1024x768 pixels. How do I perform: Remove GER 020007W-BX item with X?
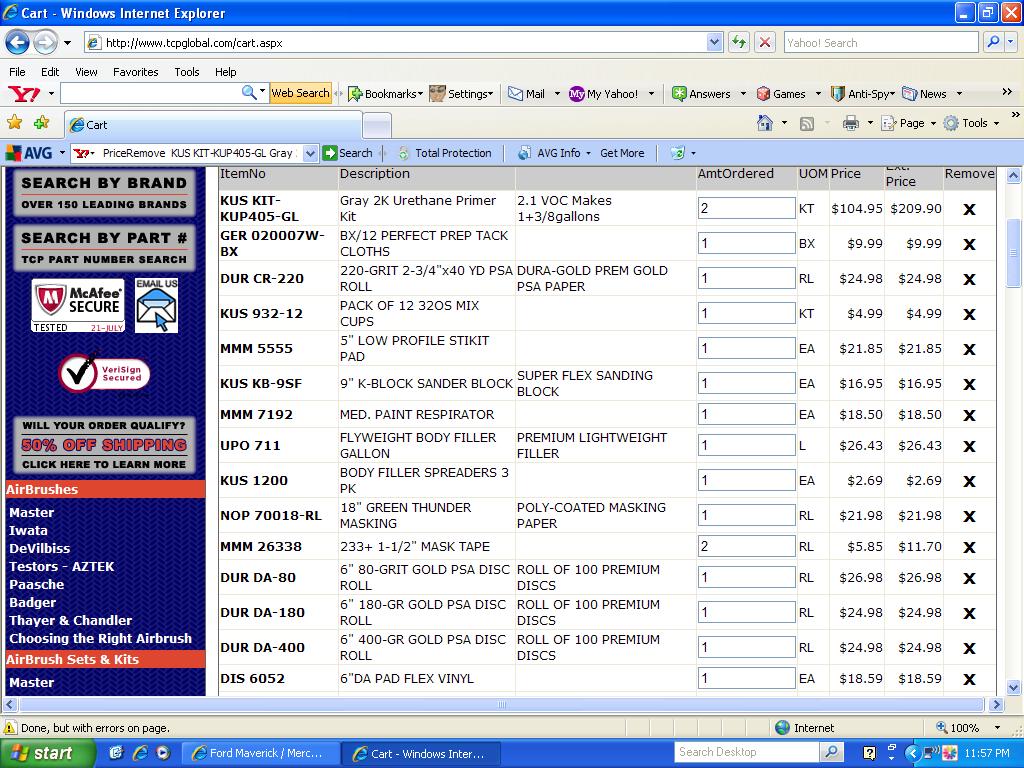969,244
